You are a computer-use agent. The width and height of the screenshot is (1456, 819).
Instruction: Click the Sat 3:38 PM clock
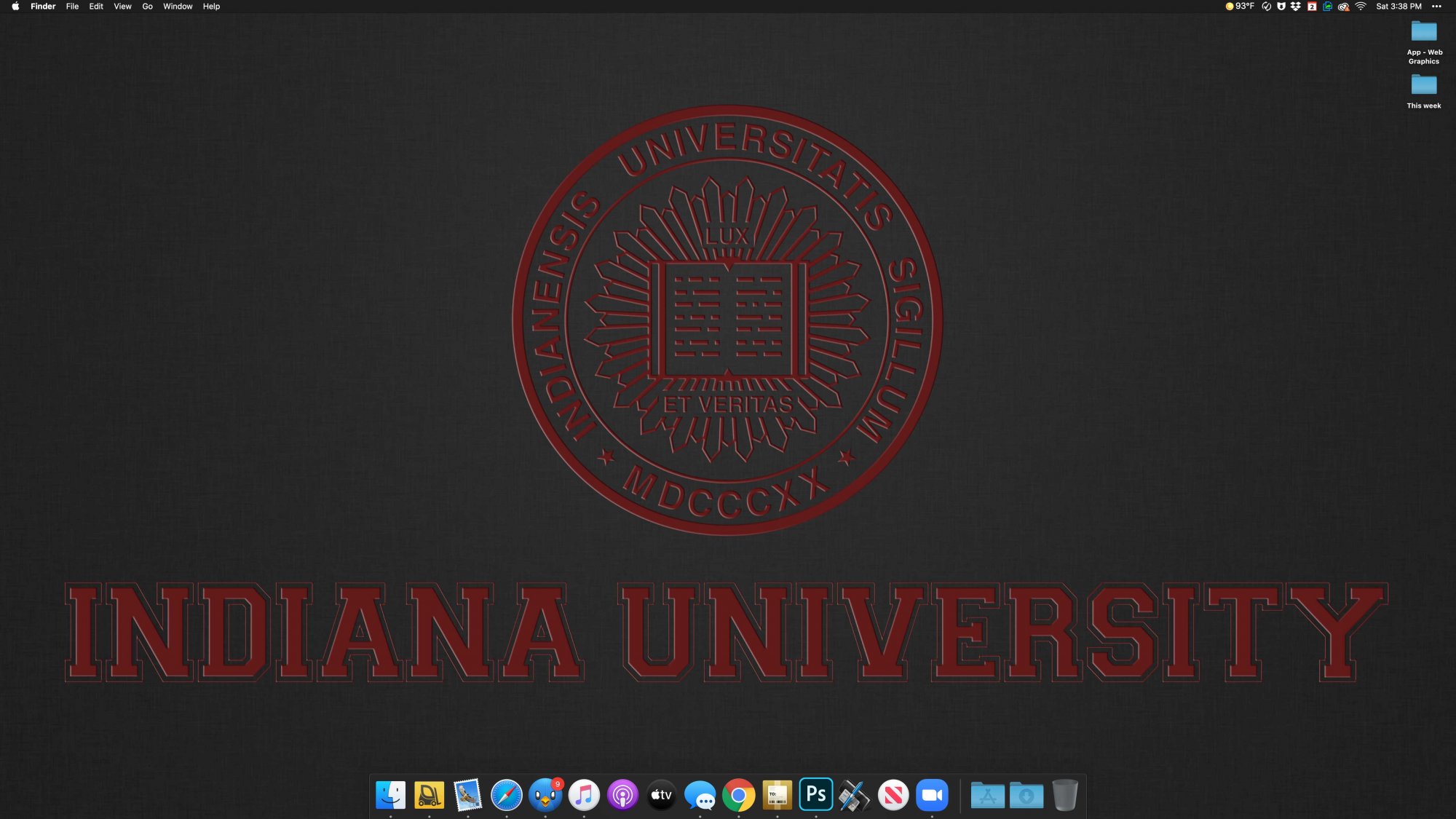click(1398, 7)
